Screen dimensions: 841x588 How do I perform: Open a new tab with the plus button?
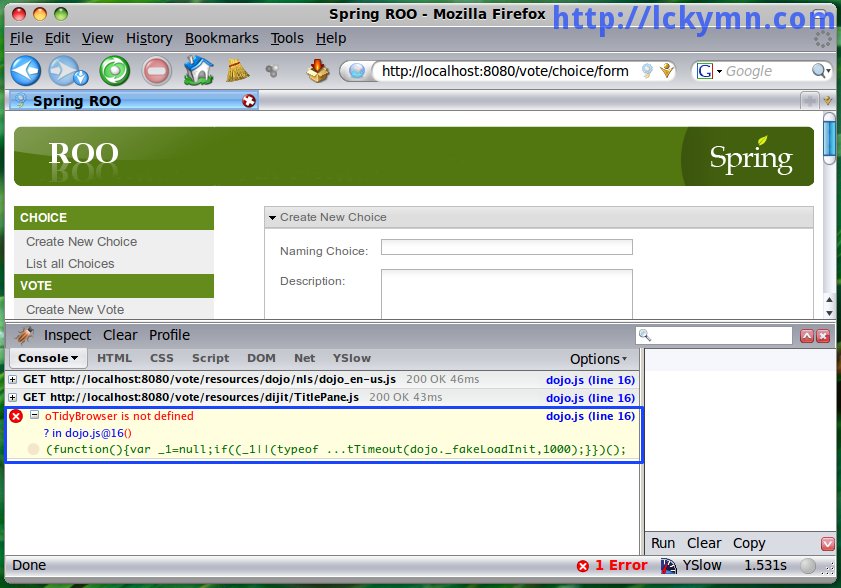point(809,100)
